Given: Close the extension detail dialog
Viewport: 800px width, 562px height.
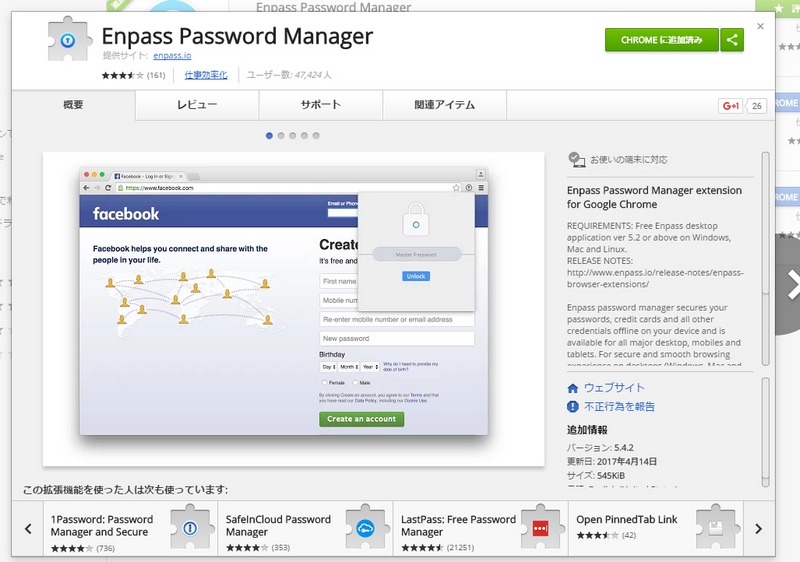Looking at the screenshot, I should click(x=760, y=26).
